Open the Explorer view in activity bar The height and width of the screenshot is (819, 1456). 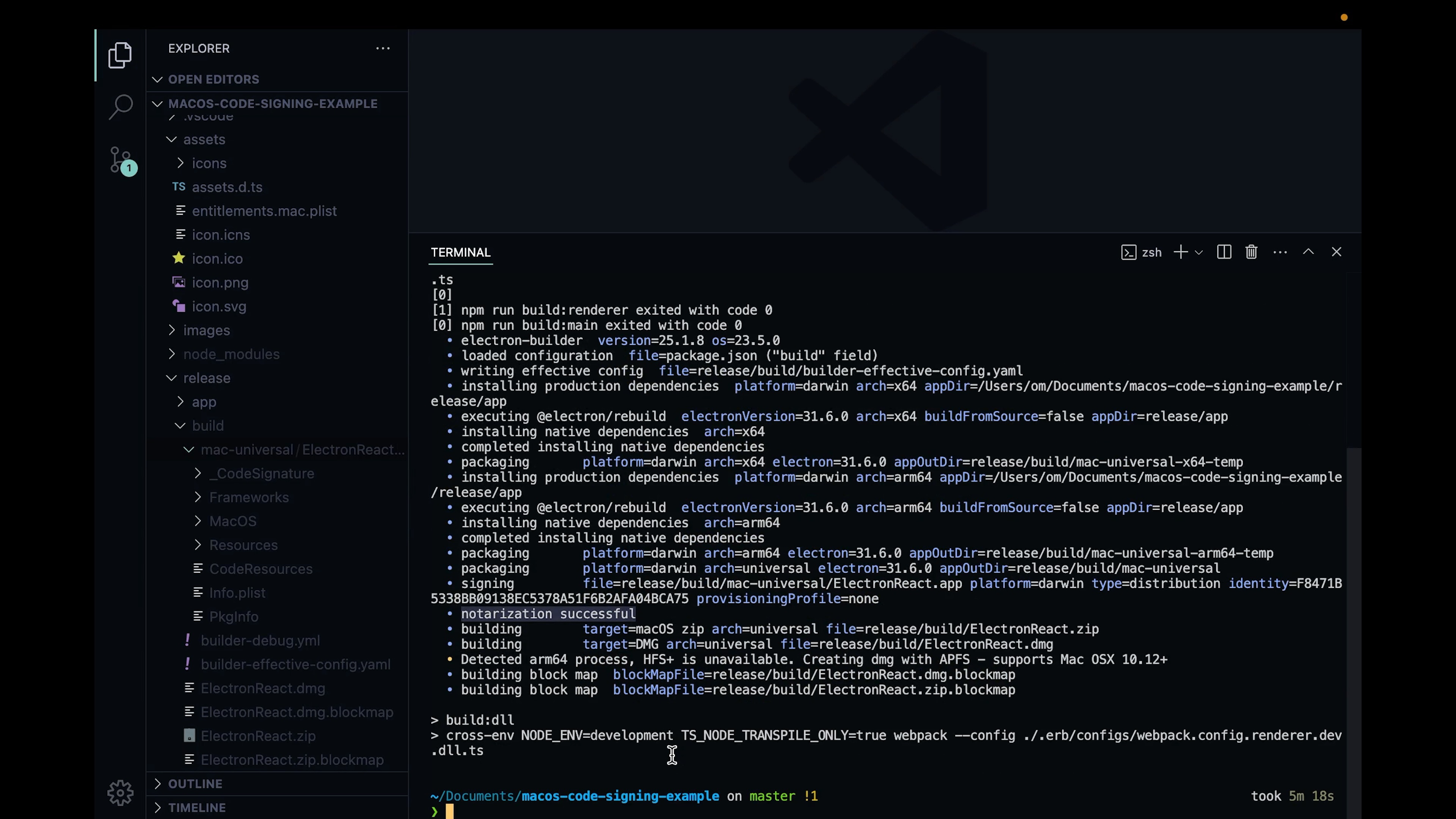tap(120, 55)
